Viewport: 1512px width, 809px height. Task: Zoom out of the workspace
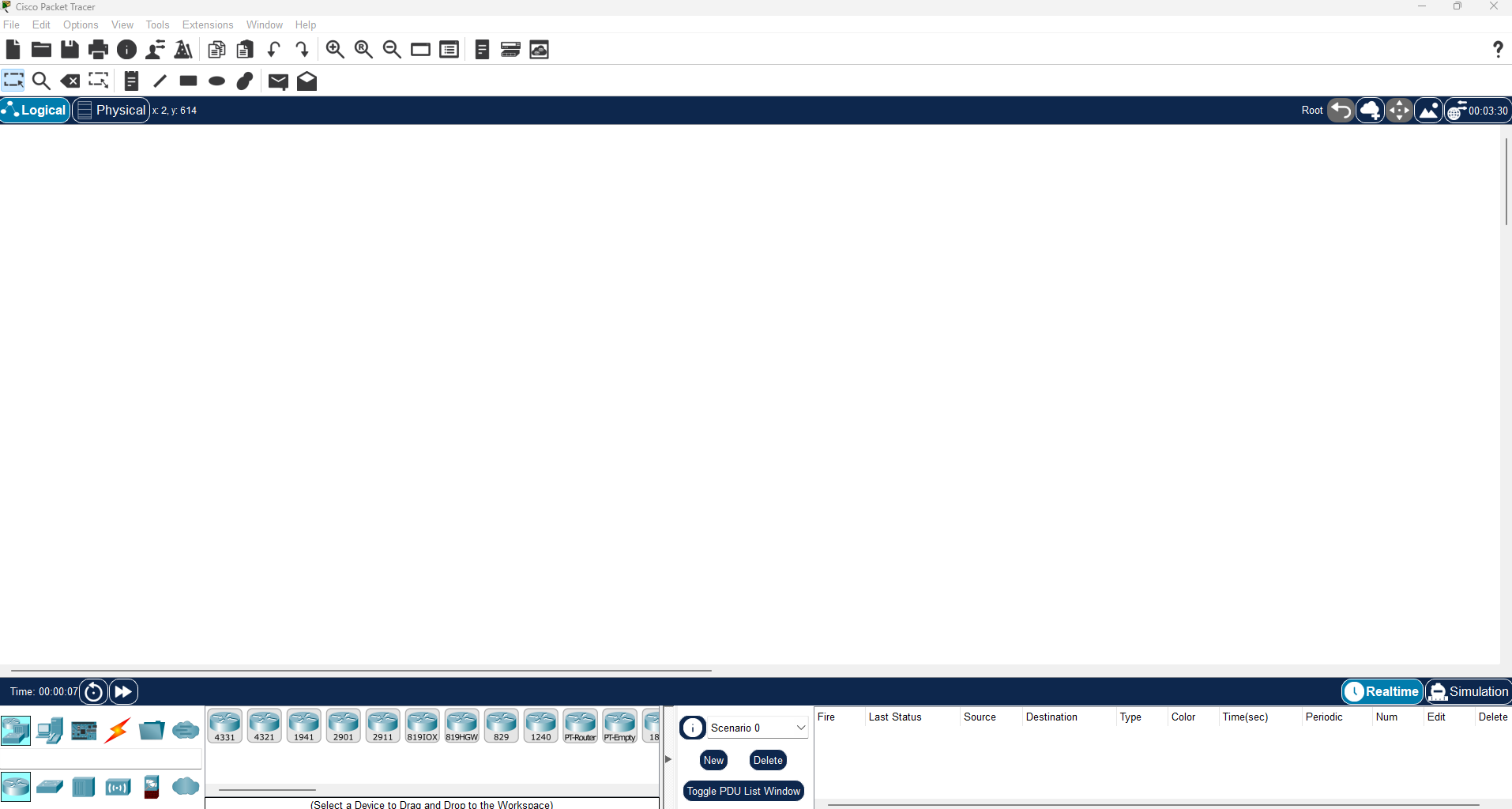tap(392, 50)
